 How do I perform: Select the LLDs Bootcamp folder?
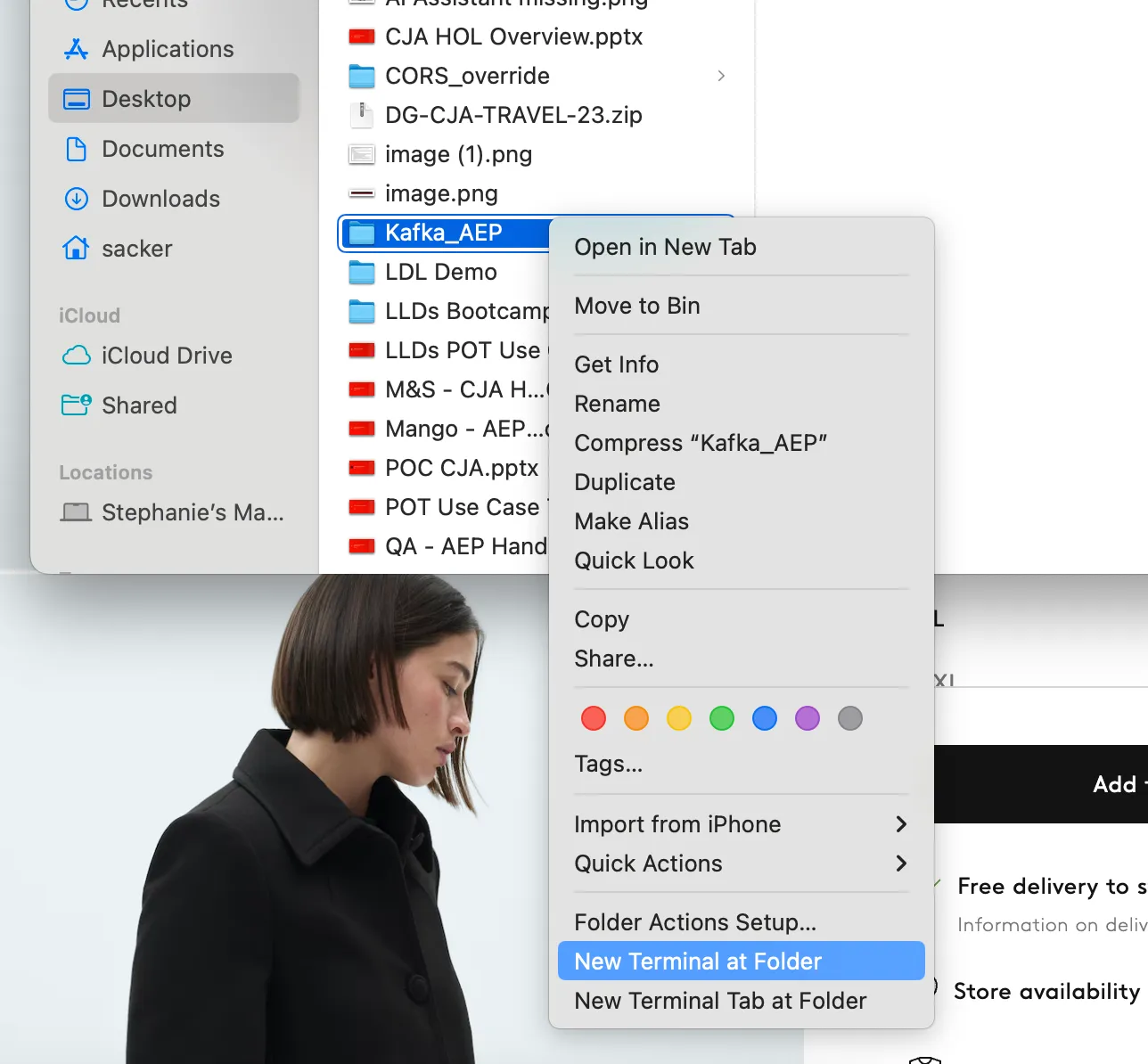(467, 311)
